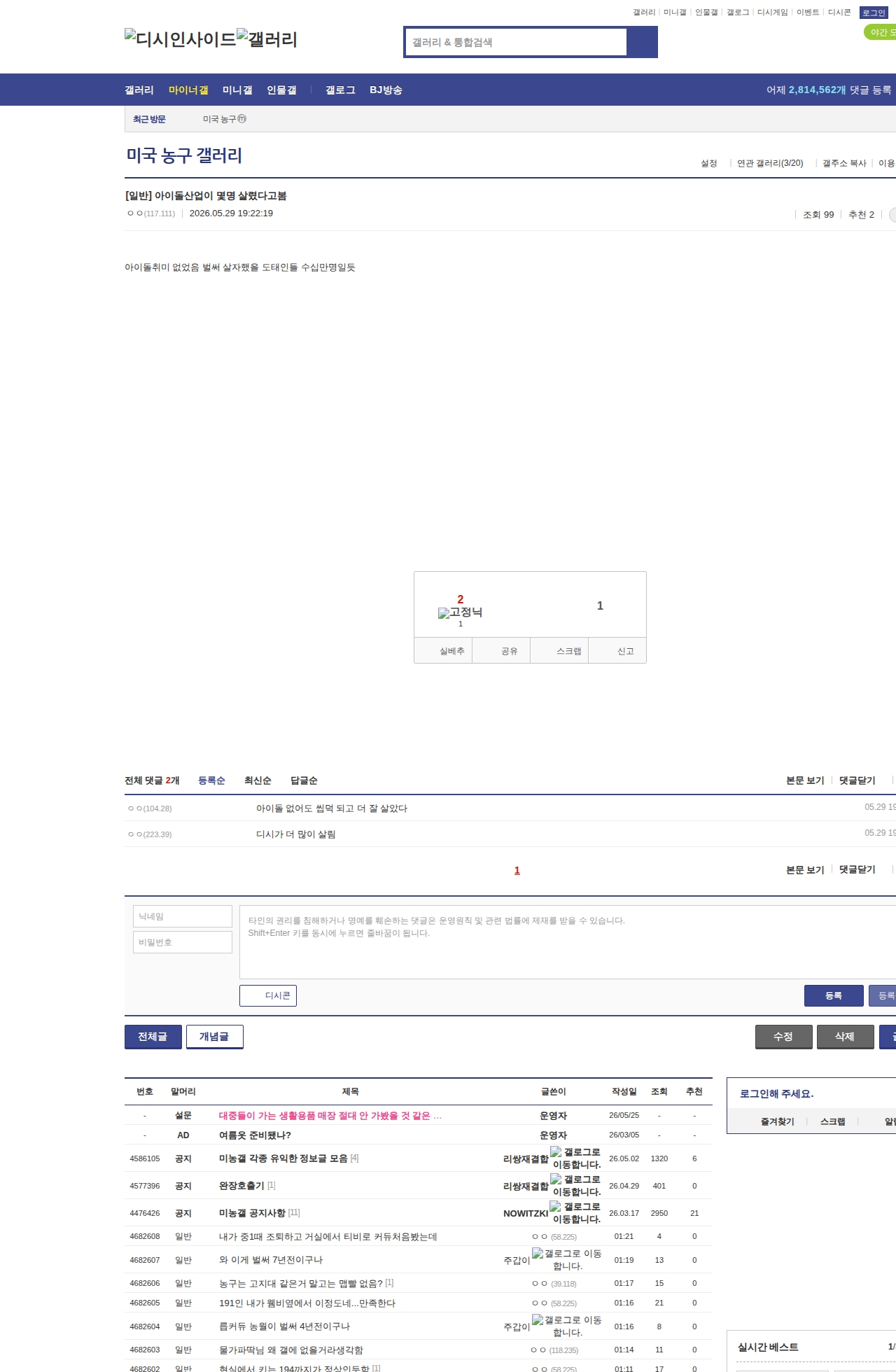The image size is (896, 1372).
Task: Open the 최근 방문 list
Action: (x=149, y=119)
